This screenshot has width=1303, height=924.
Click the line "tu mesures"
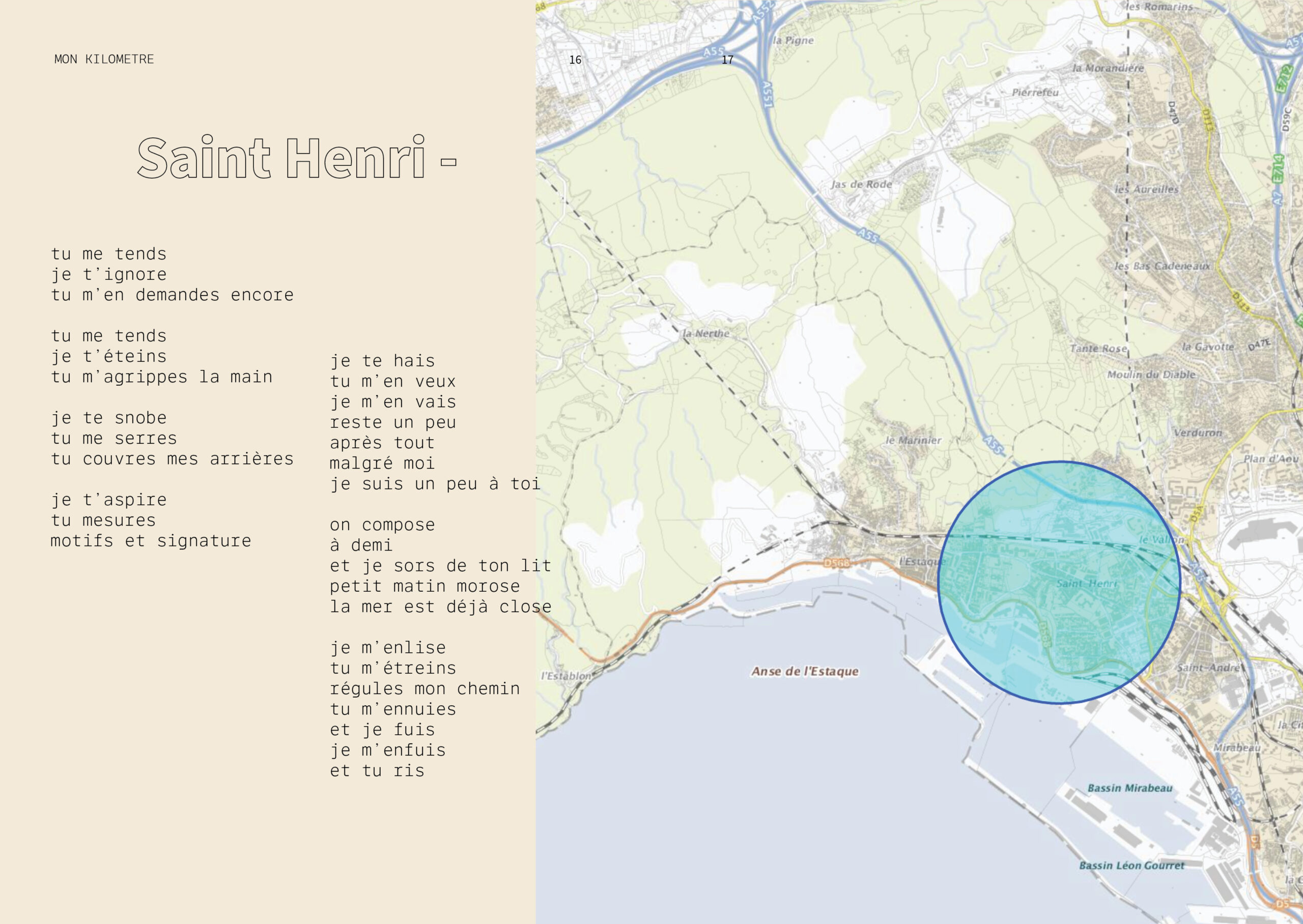click(103, 520)
